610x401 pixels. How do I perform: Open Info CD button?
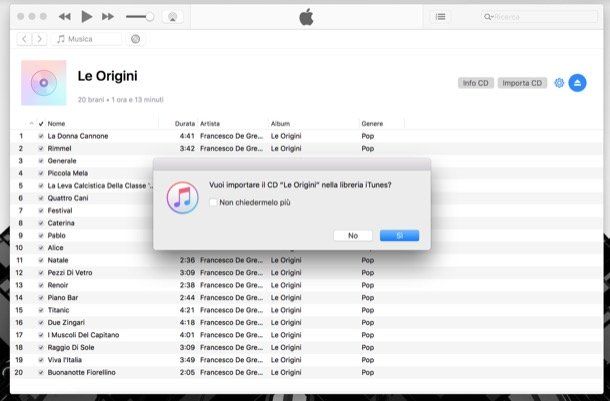475,83
